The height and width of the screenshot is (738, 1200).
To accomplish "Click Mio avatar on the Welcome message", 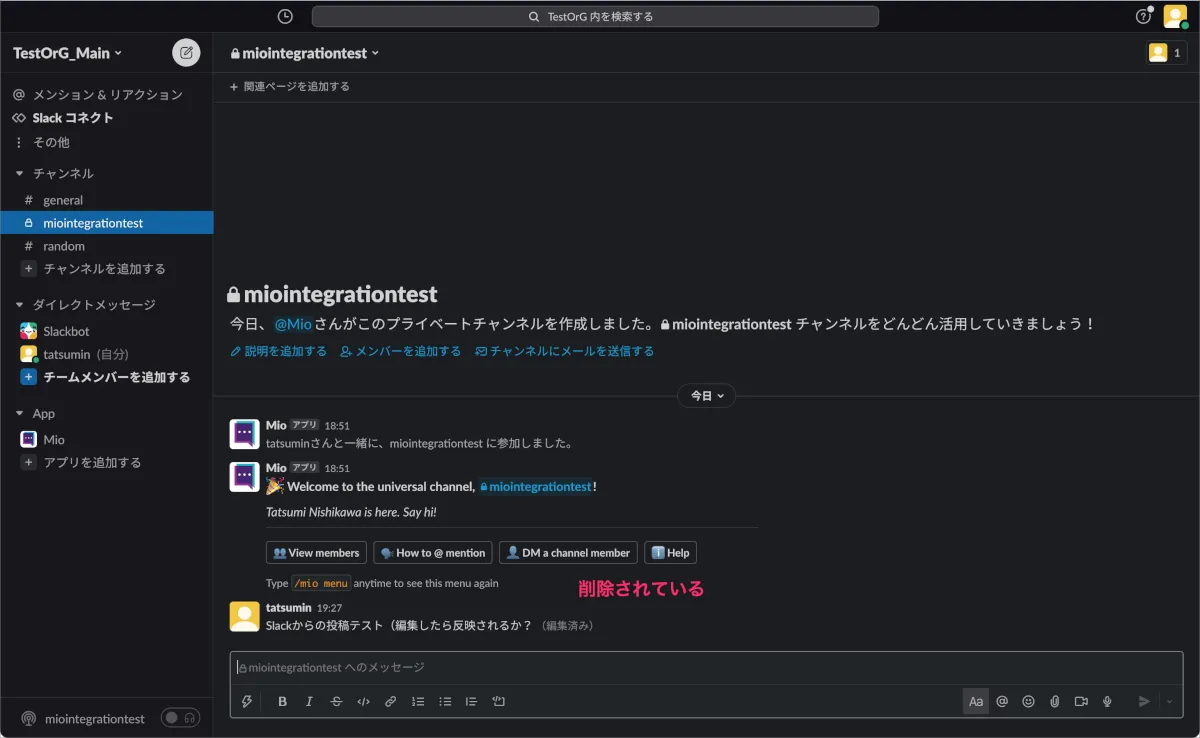I will click(245, 476).
